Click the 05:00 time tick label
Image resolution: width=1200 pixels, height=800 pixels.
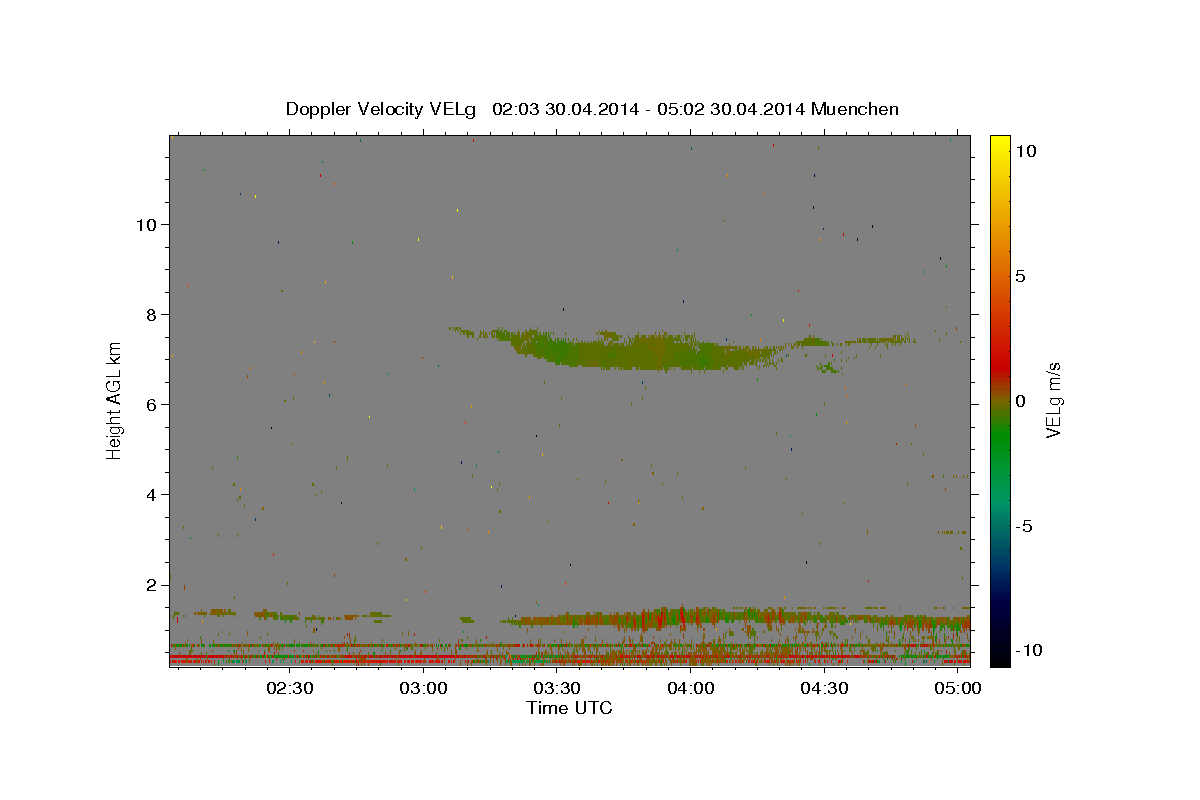958,689
